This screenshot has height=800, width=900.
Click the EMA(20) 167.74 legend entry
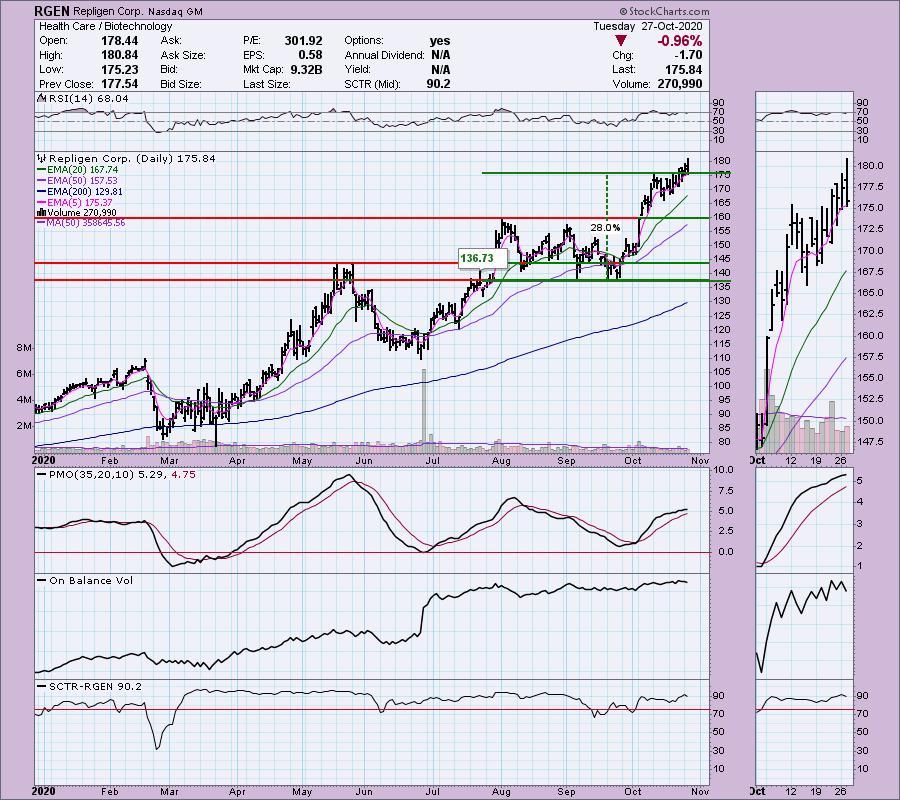[83, 170]
